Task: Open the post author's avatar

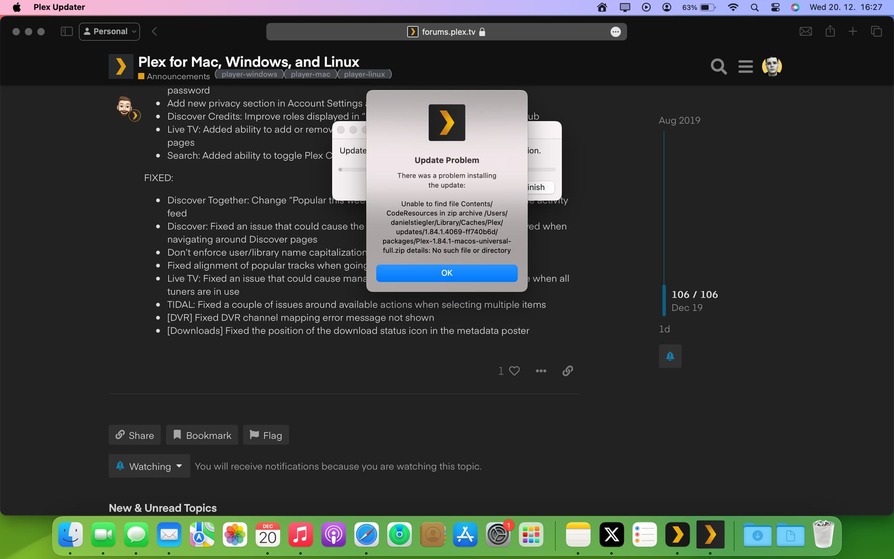Action: pyautogui.click(x=125, y=107)
